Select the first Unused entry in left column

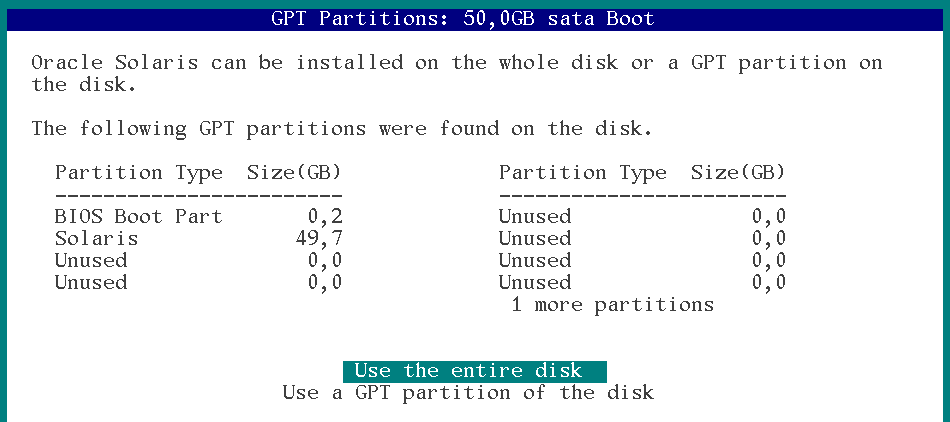(91, 260)
